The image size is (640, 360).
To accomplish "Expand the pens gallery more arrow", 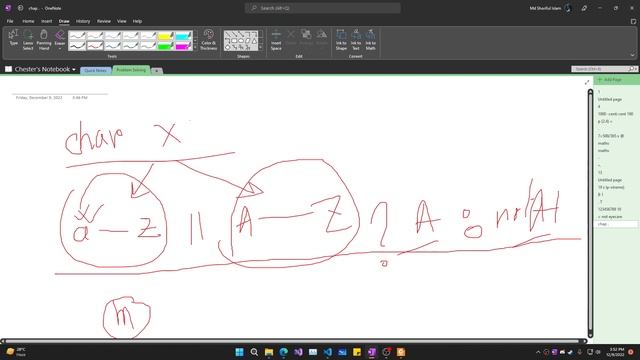I will (195, 48).
